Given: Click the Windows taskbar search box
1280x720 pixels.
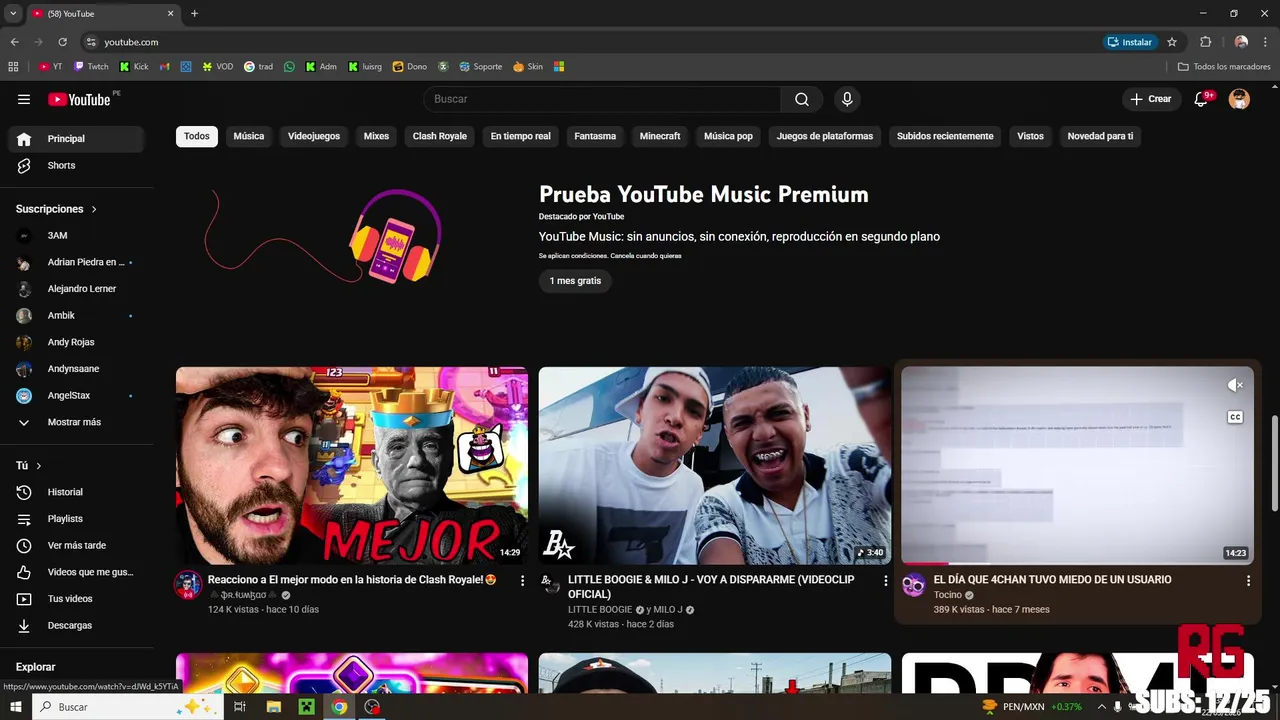Looking at the screenshot, I should tap(128, 707).
